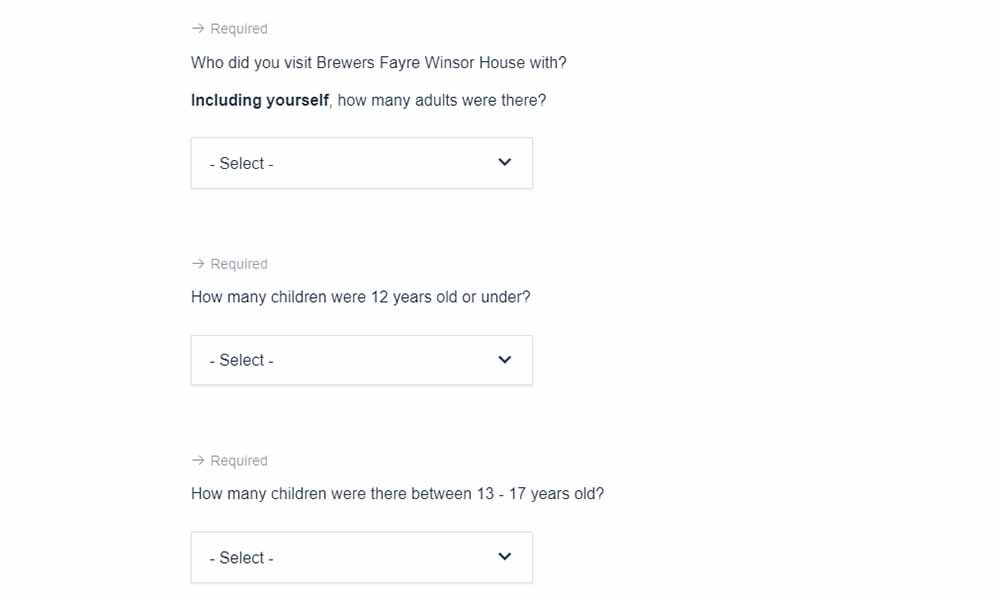
Task: Click '- Select -' text in 12 or under dropdown
Action: point(242,360)
